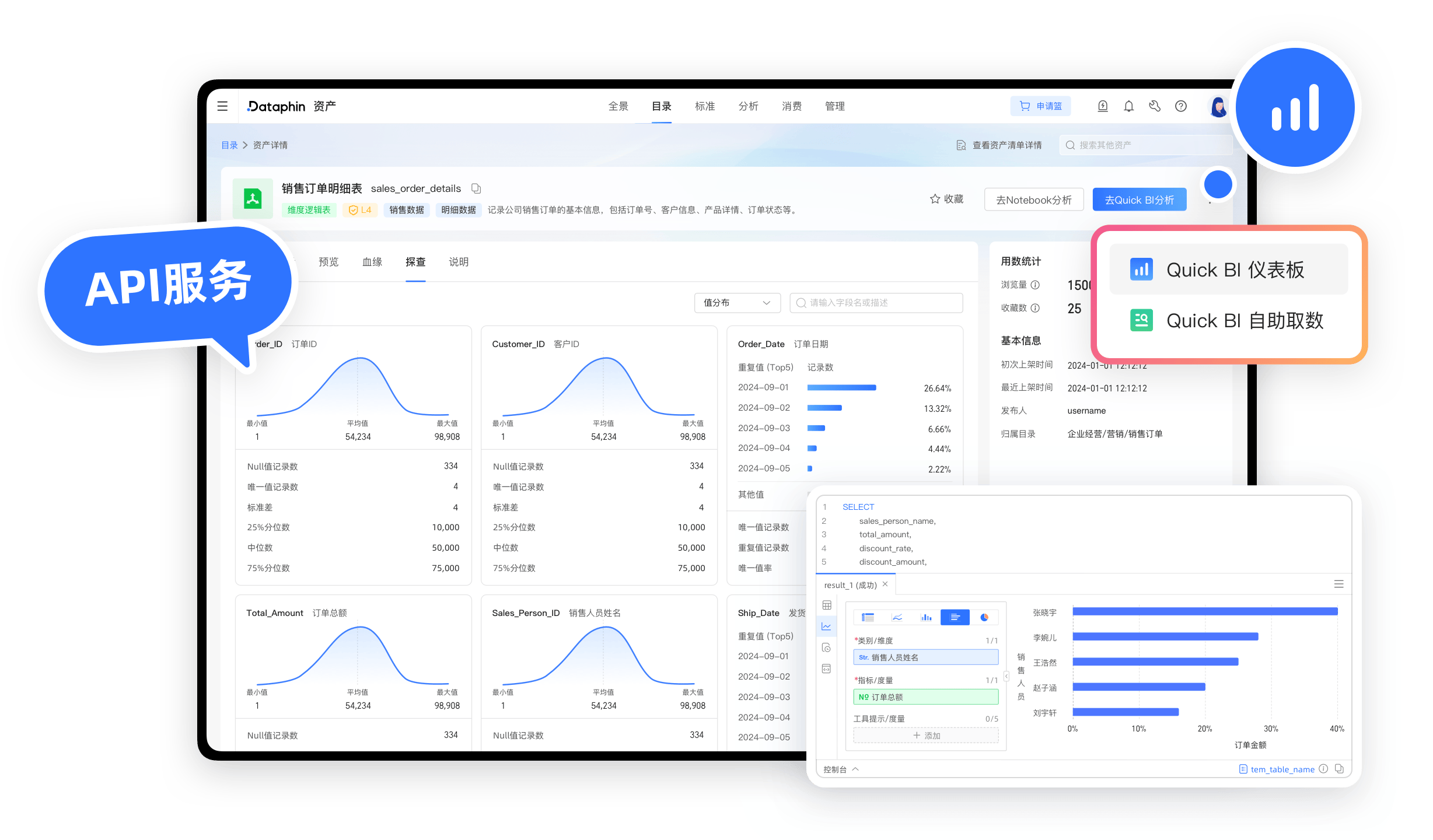The width and height of the screenshot is (1433, 840).
Task: Click info icon beside tem_table_name
Action: pyautogui.click(x=1323, y=769)
